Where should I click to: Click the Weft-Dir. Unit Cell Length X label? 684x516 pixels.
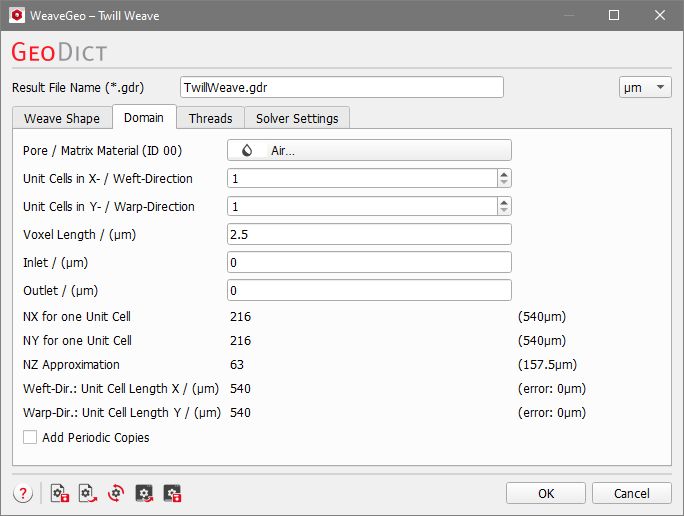121,389
